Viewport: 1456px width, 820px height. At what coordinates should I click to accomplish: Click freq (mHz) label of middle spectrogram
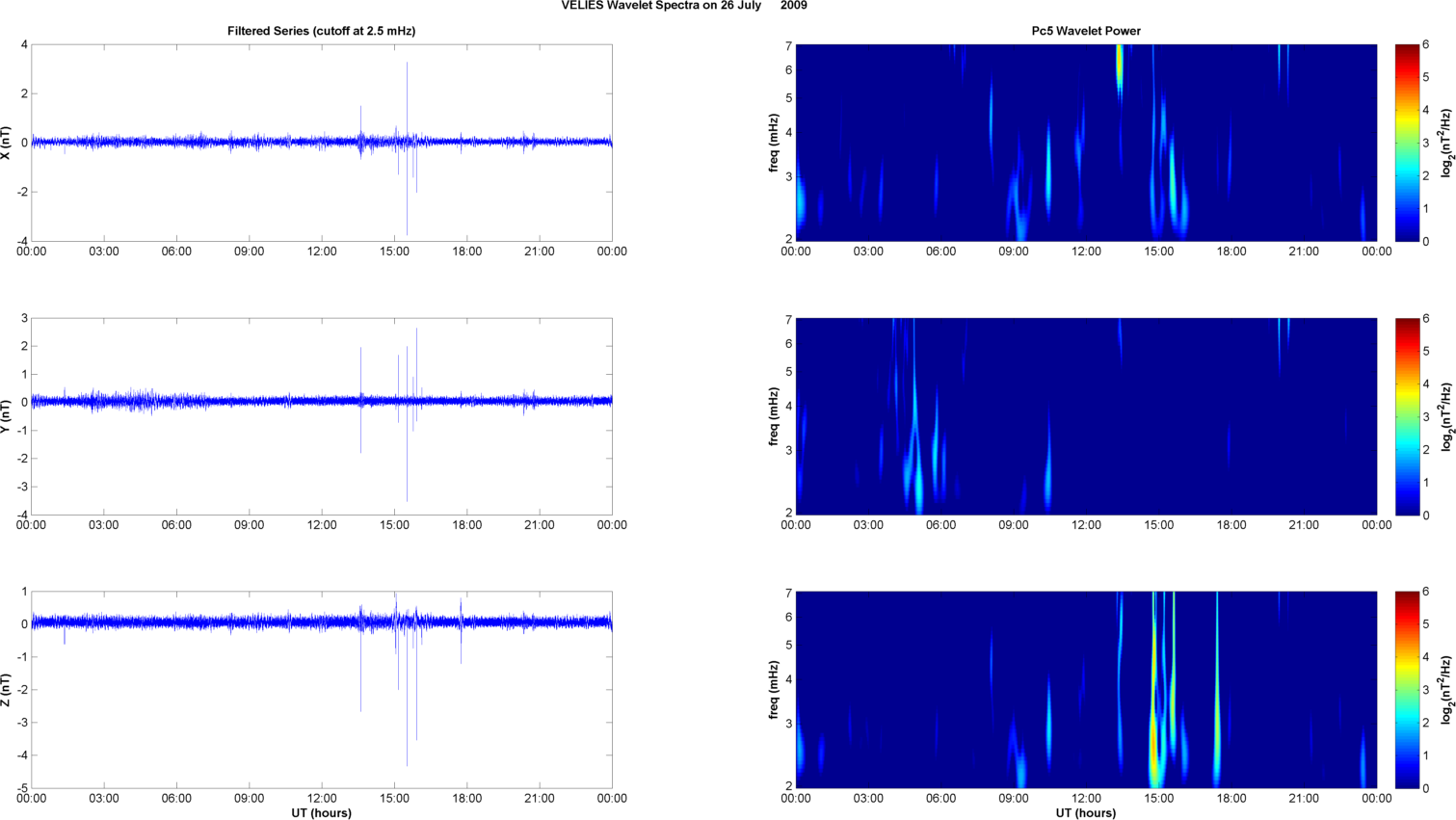coord(774,416)
